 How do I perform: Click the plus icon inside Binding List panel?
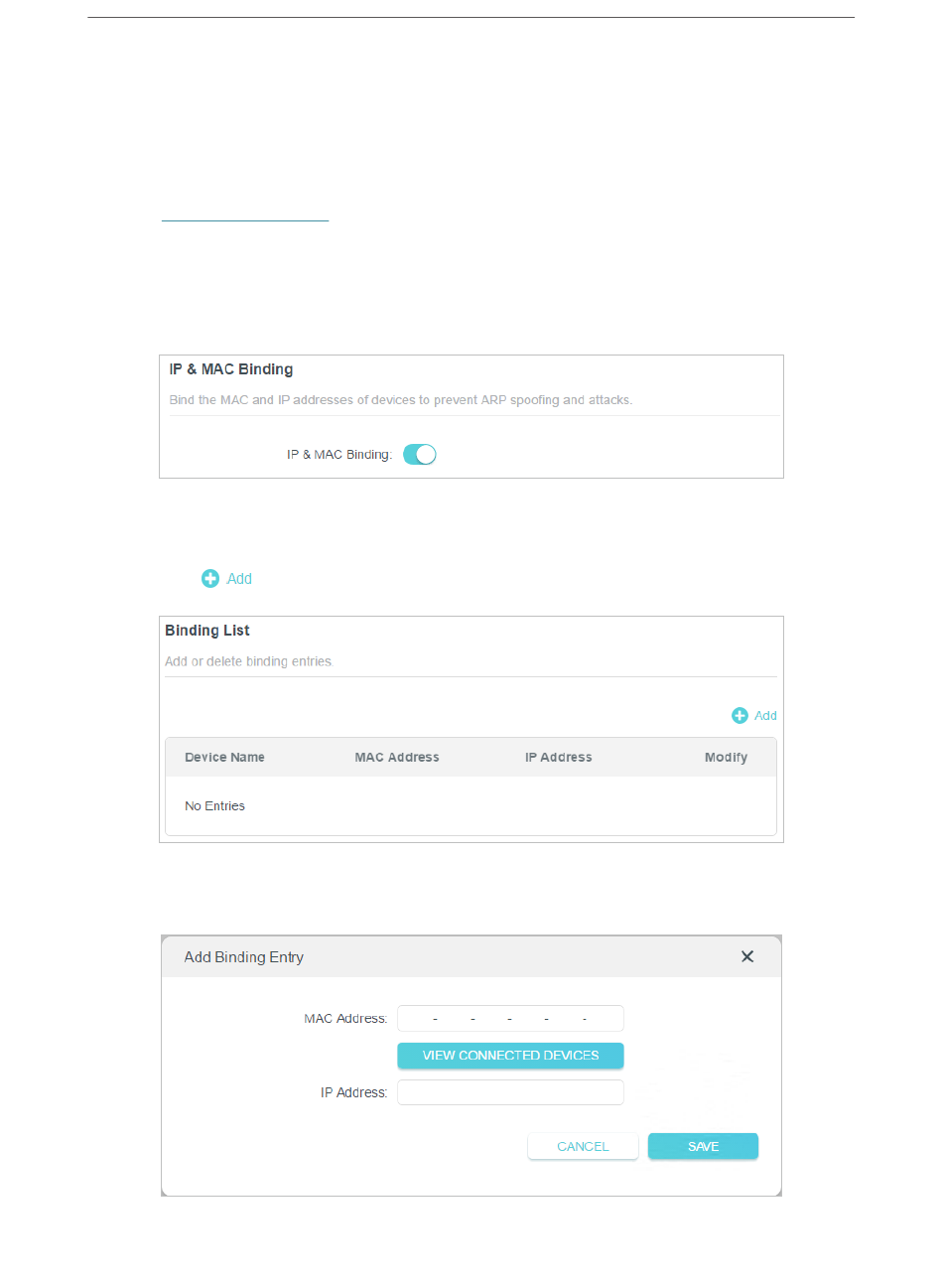click(x=740, y=716)
